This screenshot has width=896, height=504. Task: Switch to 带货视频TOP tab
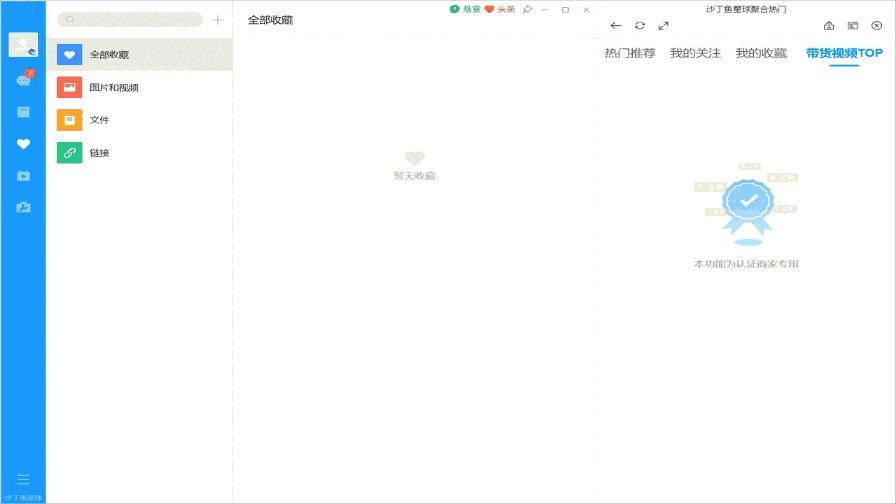pyautogui.click(x=845, y=53)
